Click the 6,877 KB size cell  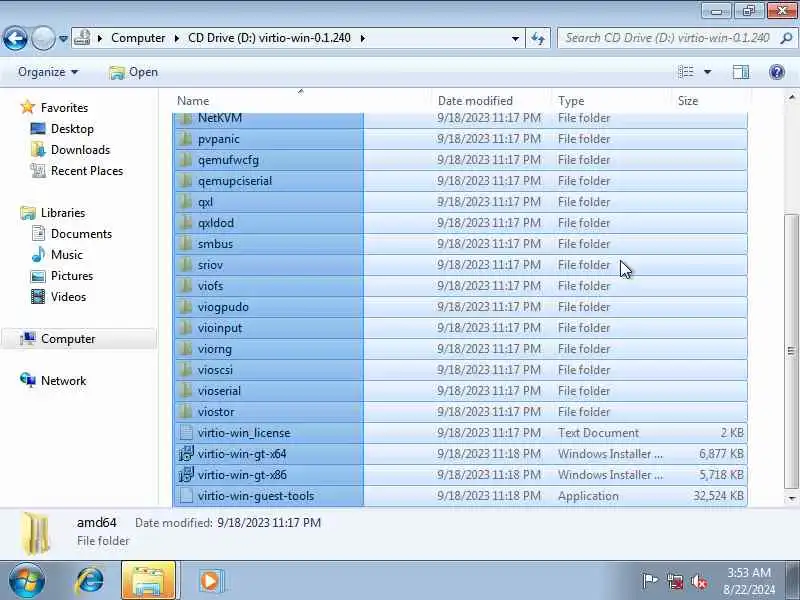pos(721,454)
